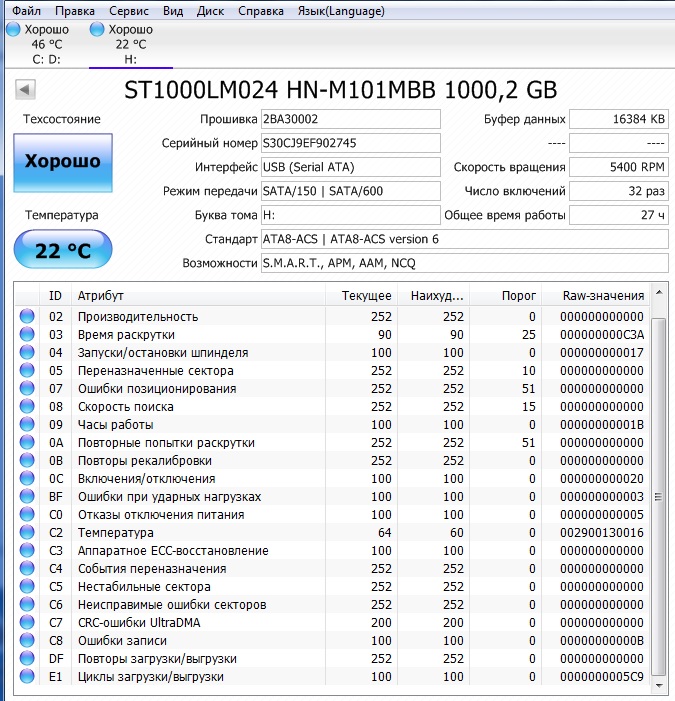This screenshot has height=701, width=675.
Task: Click the serial number field S30CJ9EF902745
Action: click(350, 143)
